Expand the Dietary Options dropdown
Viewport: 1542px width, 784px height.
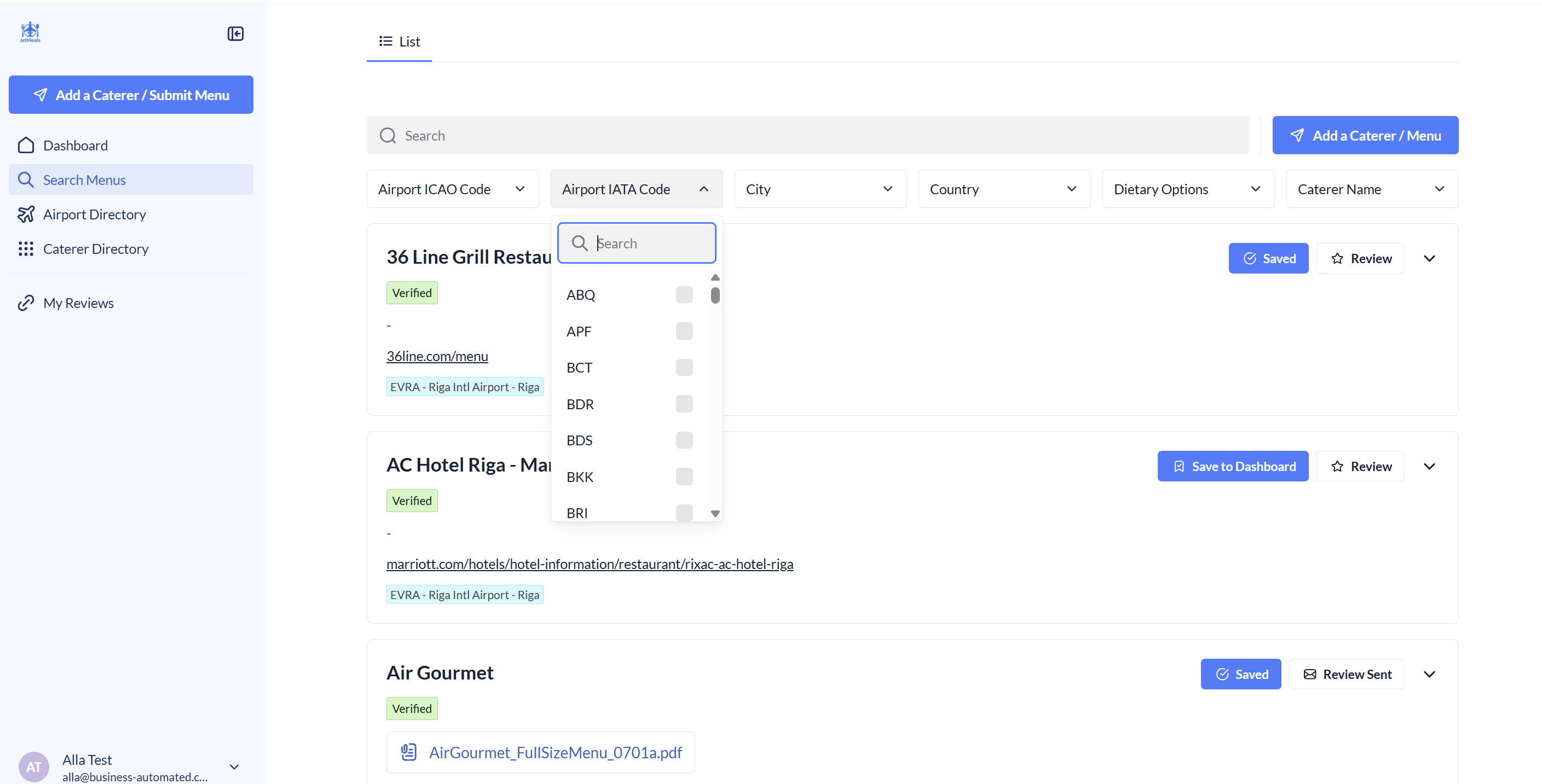coord(1188,189)
